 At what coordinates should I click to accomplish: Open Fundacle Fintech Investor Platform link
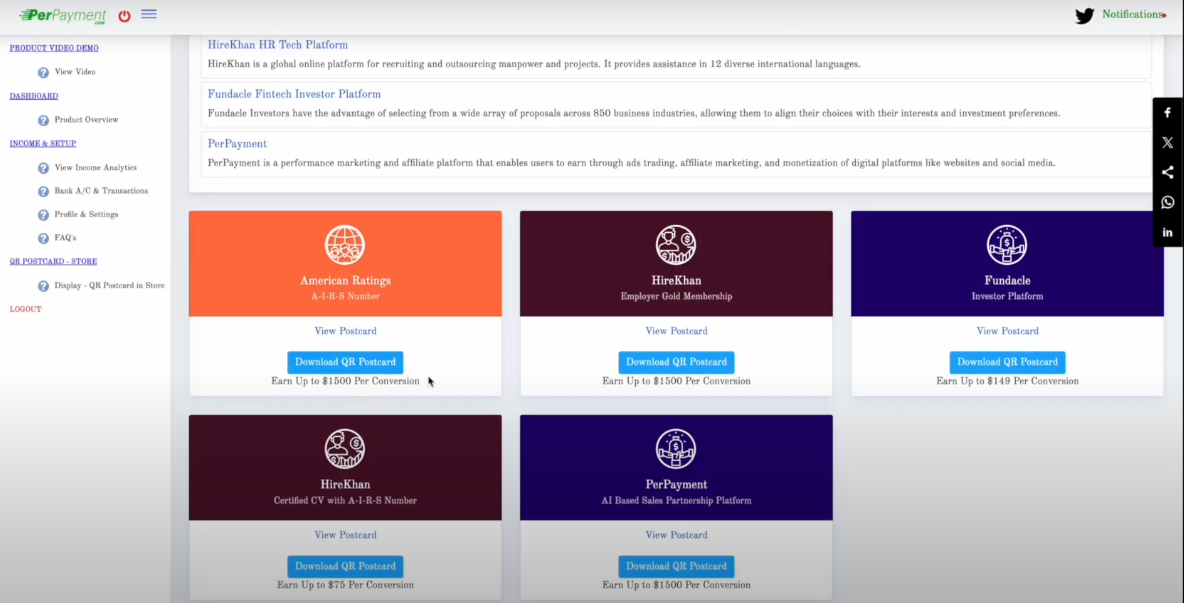(x=294, y=94)
